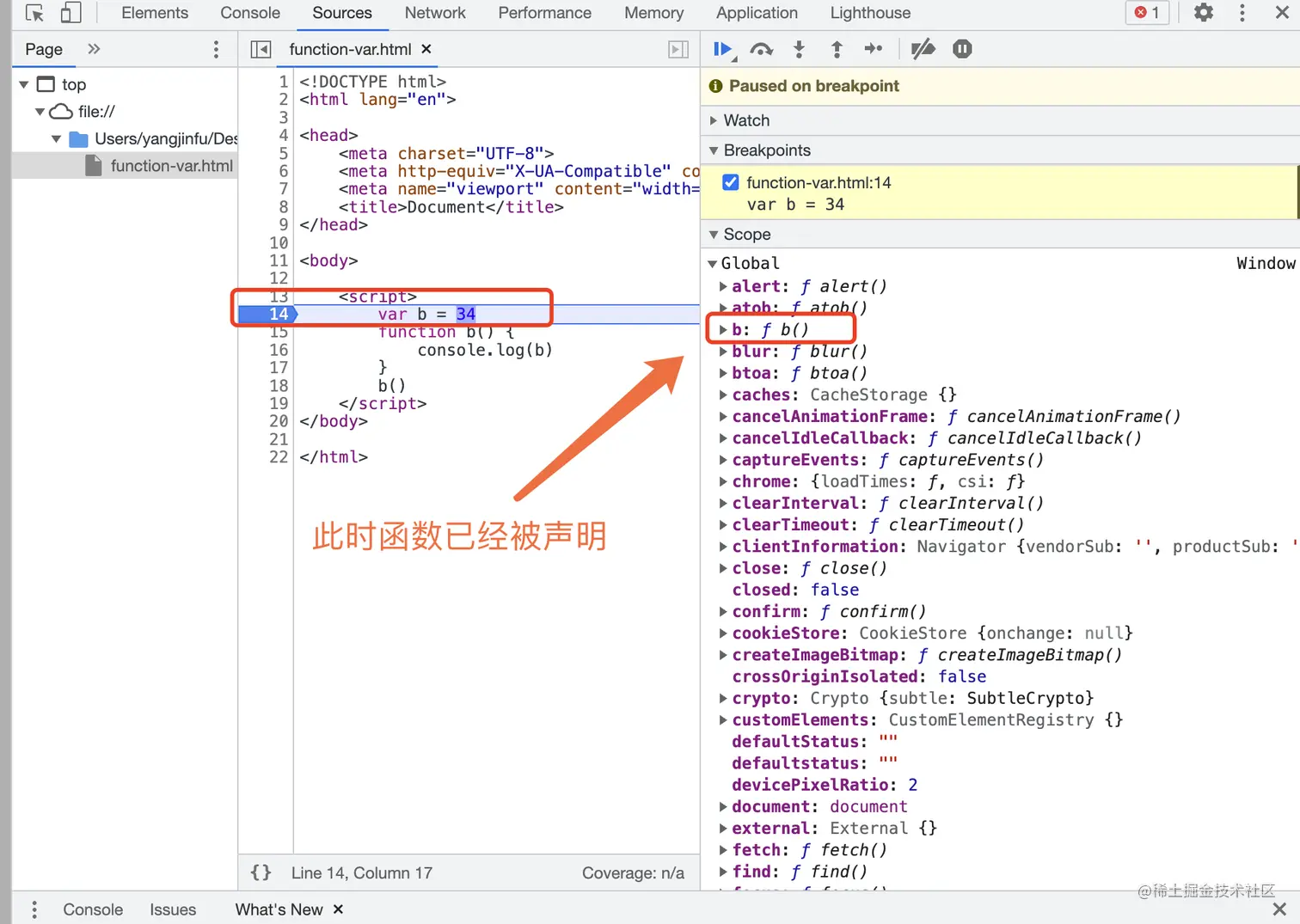
Task: Open the DevTools three-dot customize menu
Action: point(1242,13)
